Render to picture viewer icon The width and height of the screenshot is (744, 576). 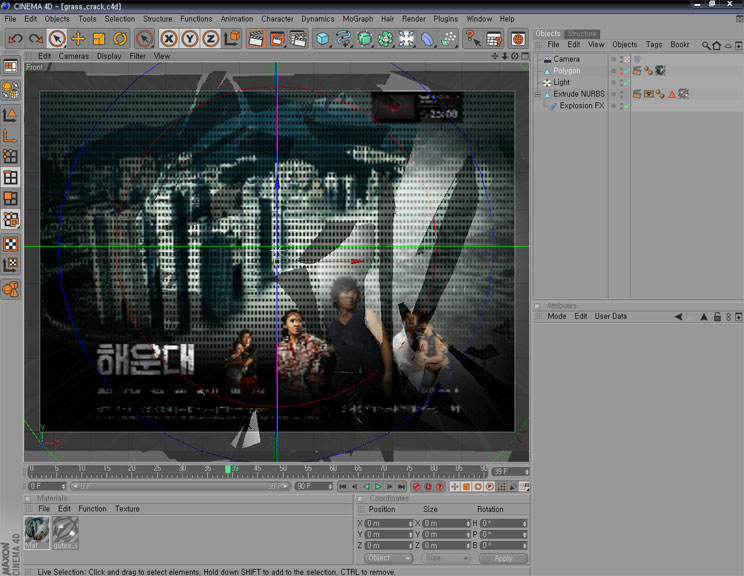(x=277, y=38)
